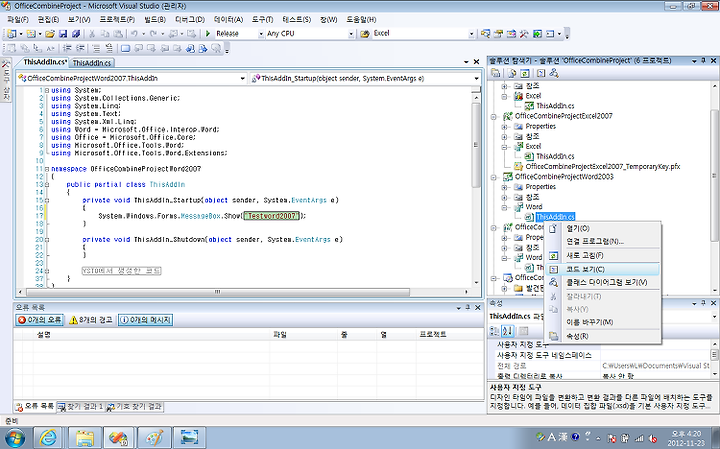Click the Save All icon
Viewport: 720px width, 449px height.
point(76,34)
